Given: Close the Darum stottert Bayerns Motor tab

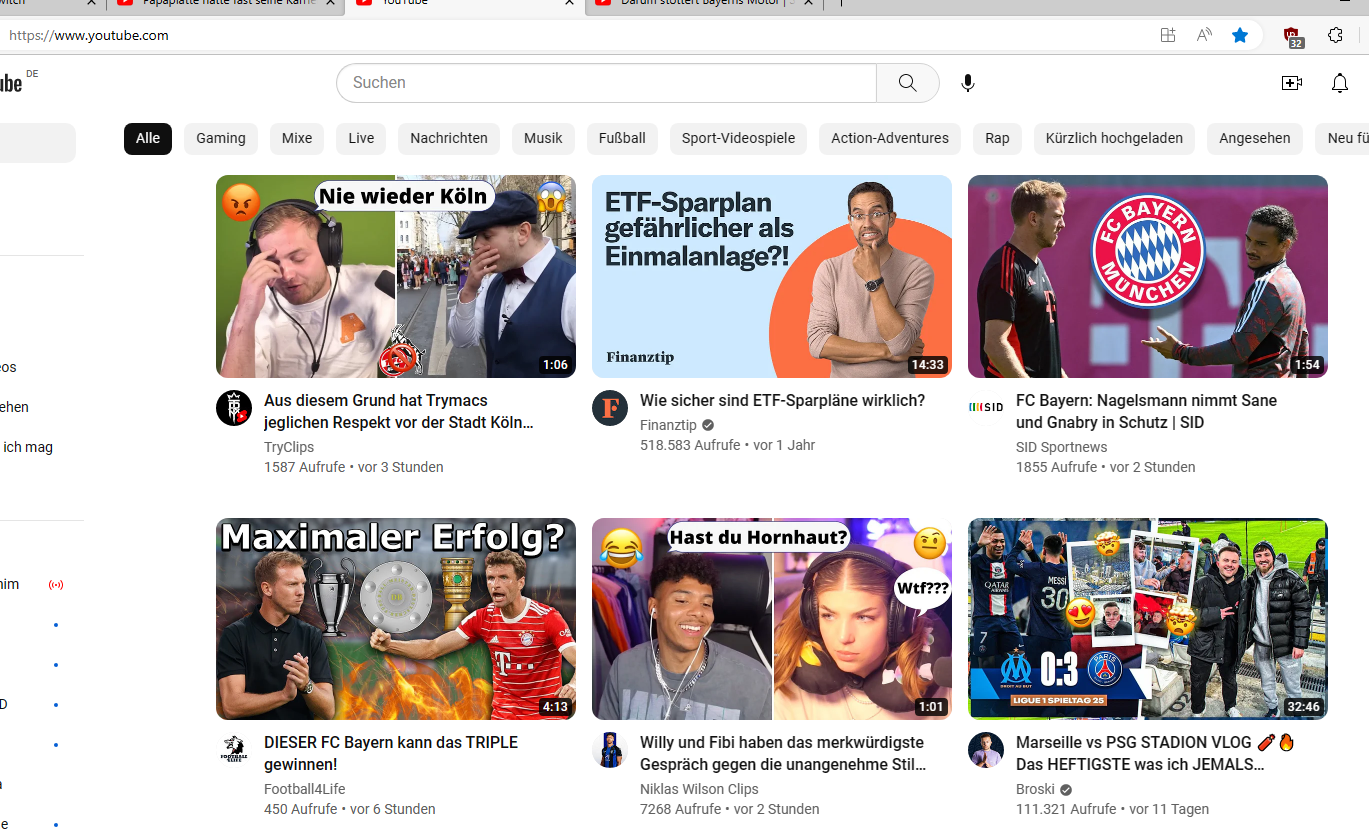Looking at the screenshot, I should (x=808, y=2).
